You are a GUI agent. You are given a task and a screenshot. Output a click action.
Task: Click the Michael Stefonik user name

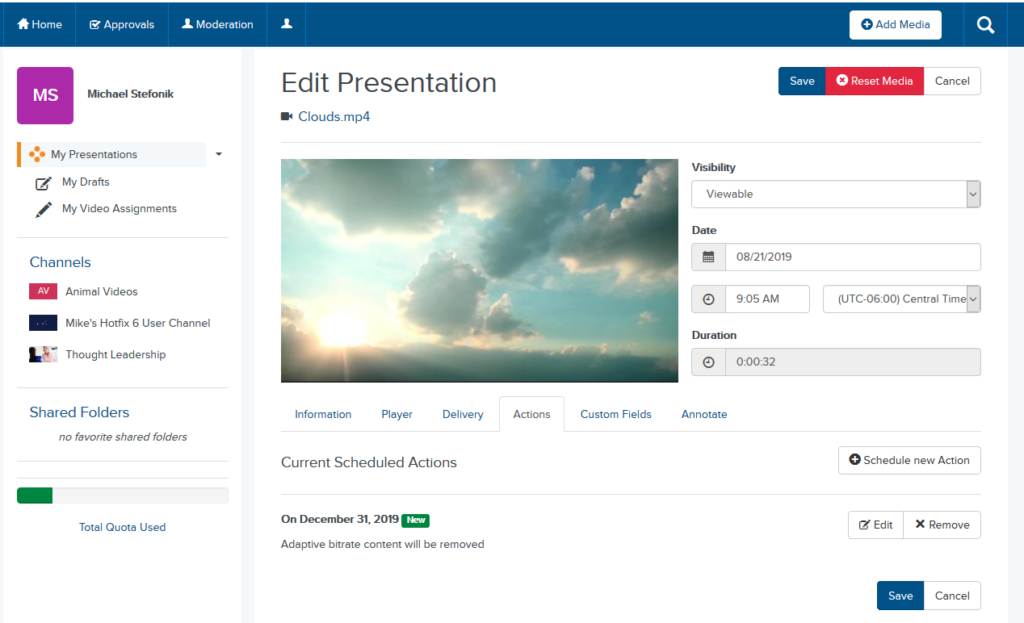pos(131,94)
